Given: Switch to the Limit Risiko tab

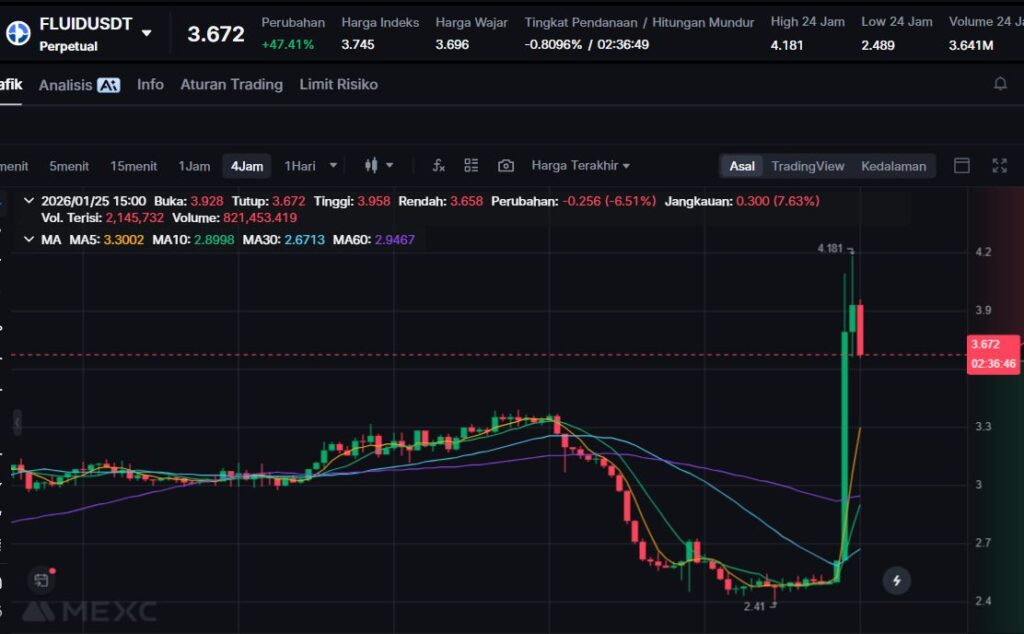Looking at the screenshot, I should pos(338,85).
